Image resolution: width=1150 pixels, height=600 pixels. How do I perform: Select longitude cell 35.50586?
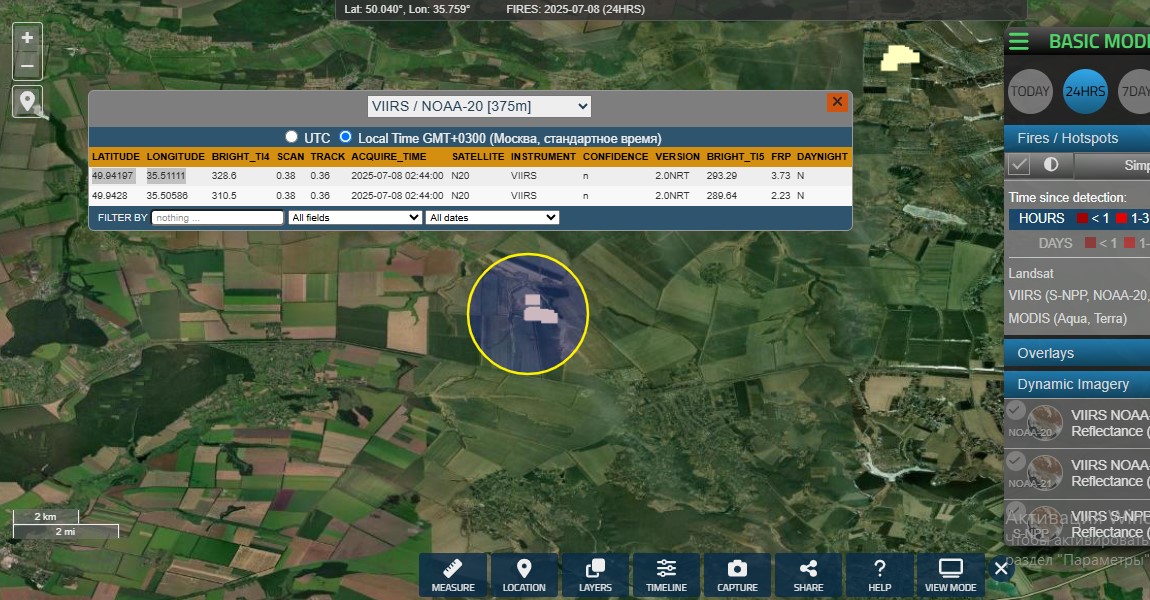tap(167, 196)
